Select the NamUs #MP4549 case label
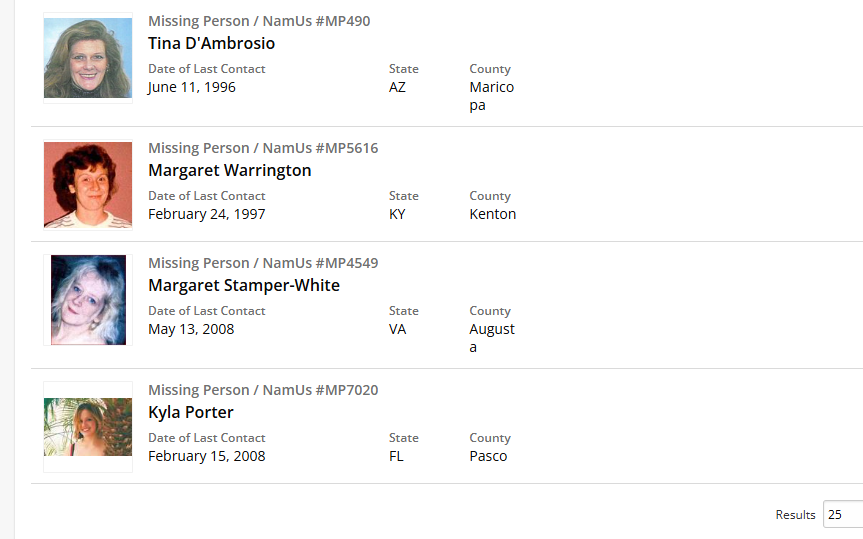The height and width of the screenshot is (539, 863). (x=263, y=263)
